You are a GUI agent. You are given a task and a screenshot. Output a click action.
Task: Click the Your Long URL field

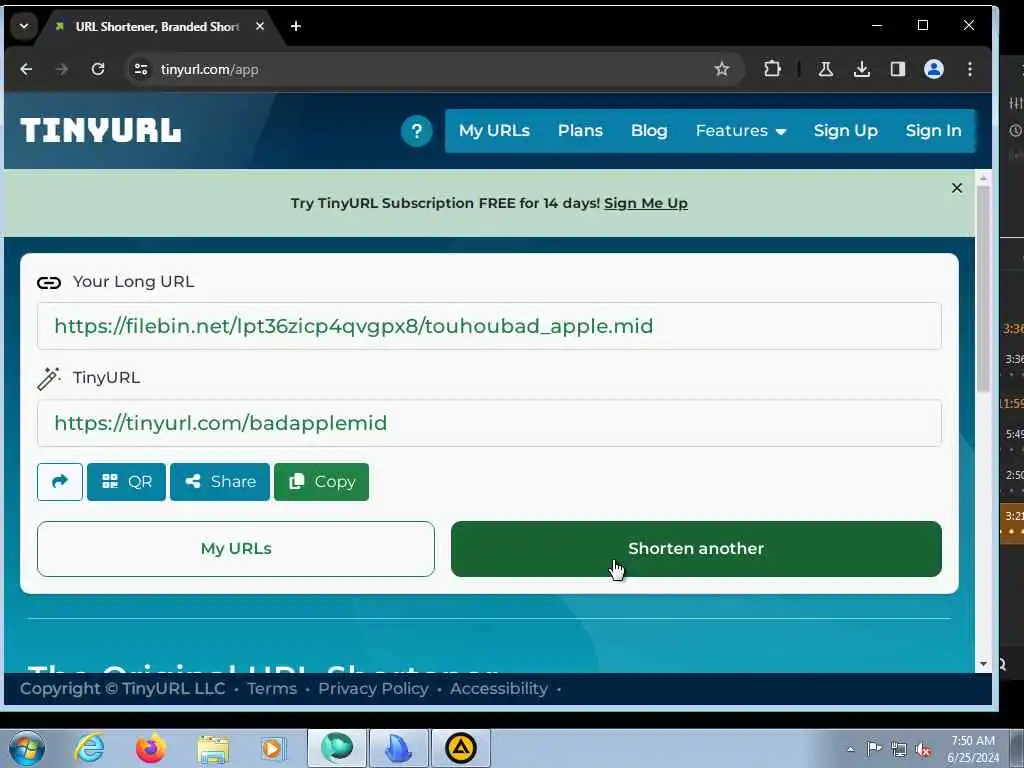(489, 326)
